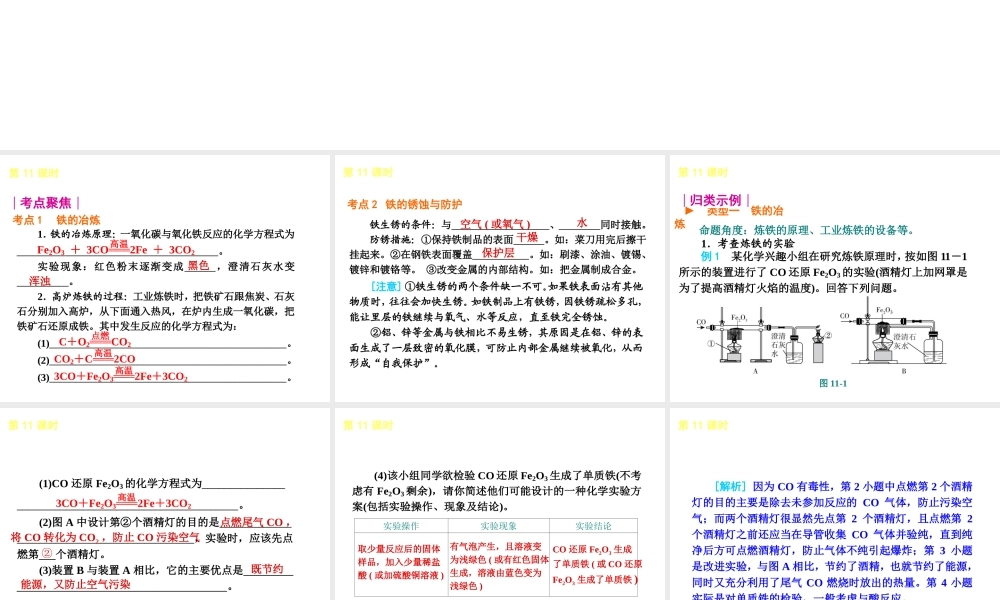Click the 图 11-1 caption
The image size is (1000, 600).
coord(833,383)
